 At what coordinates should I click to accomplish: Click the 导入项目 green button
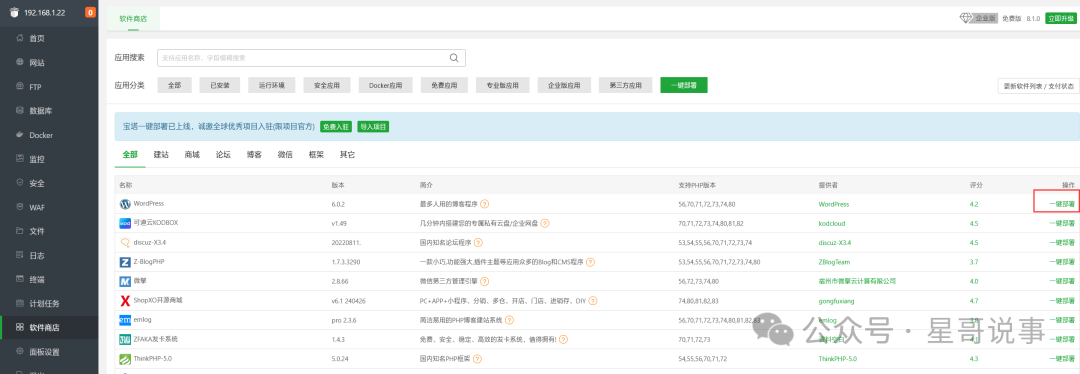pyautogui.click(x=373, y=127)
